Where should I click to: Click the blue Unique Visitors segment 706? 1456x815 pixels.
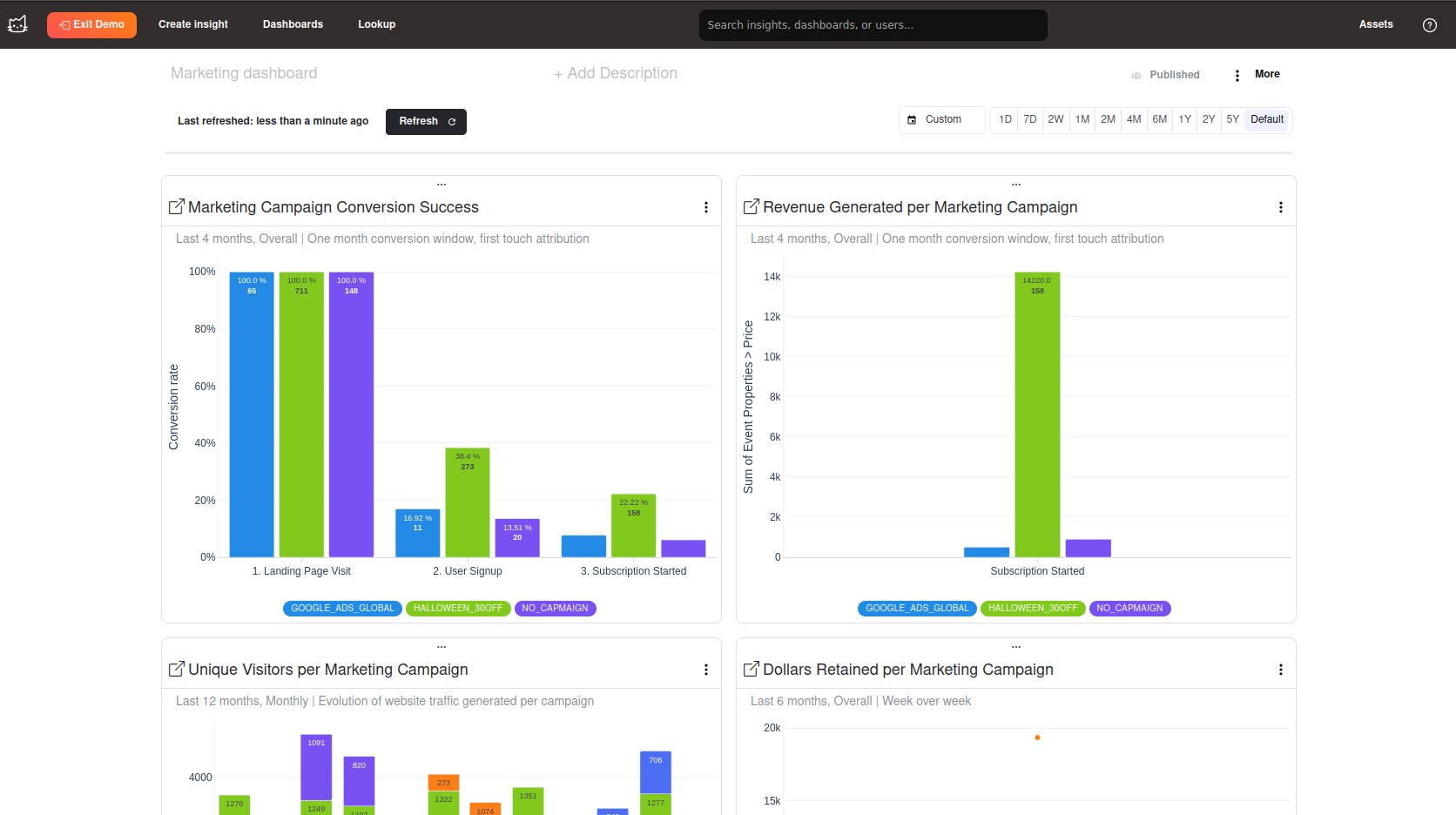656,772
